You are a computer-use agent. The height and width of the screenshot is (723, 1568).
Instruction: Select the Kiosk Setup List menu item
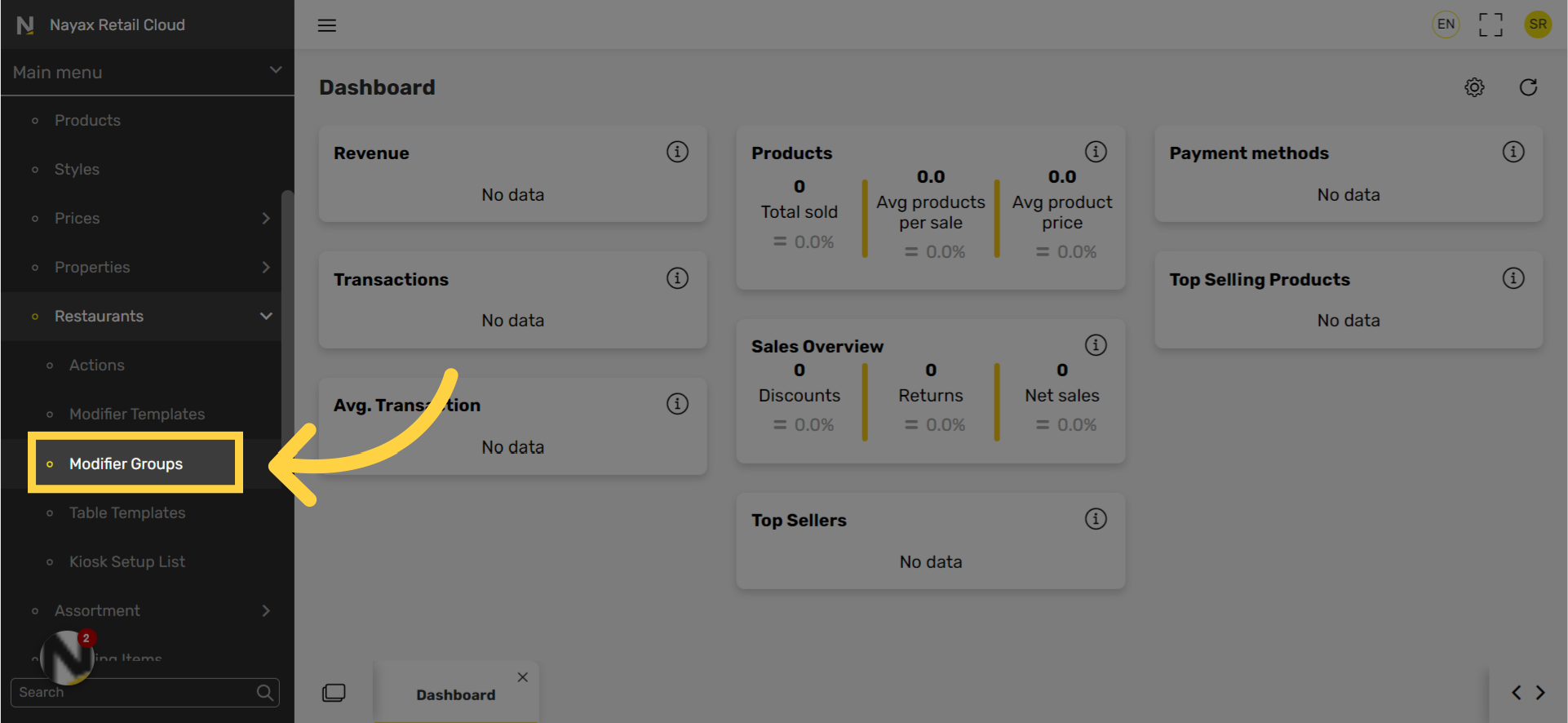127,561
